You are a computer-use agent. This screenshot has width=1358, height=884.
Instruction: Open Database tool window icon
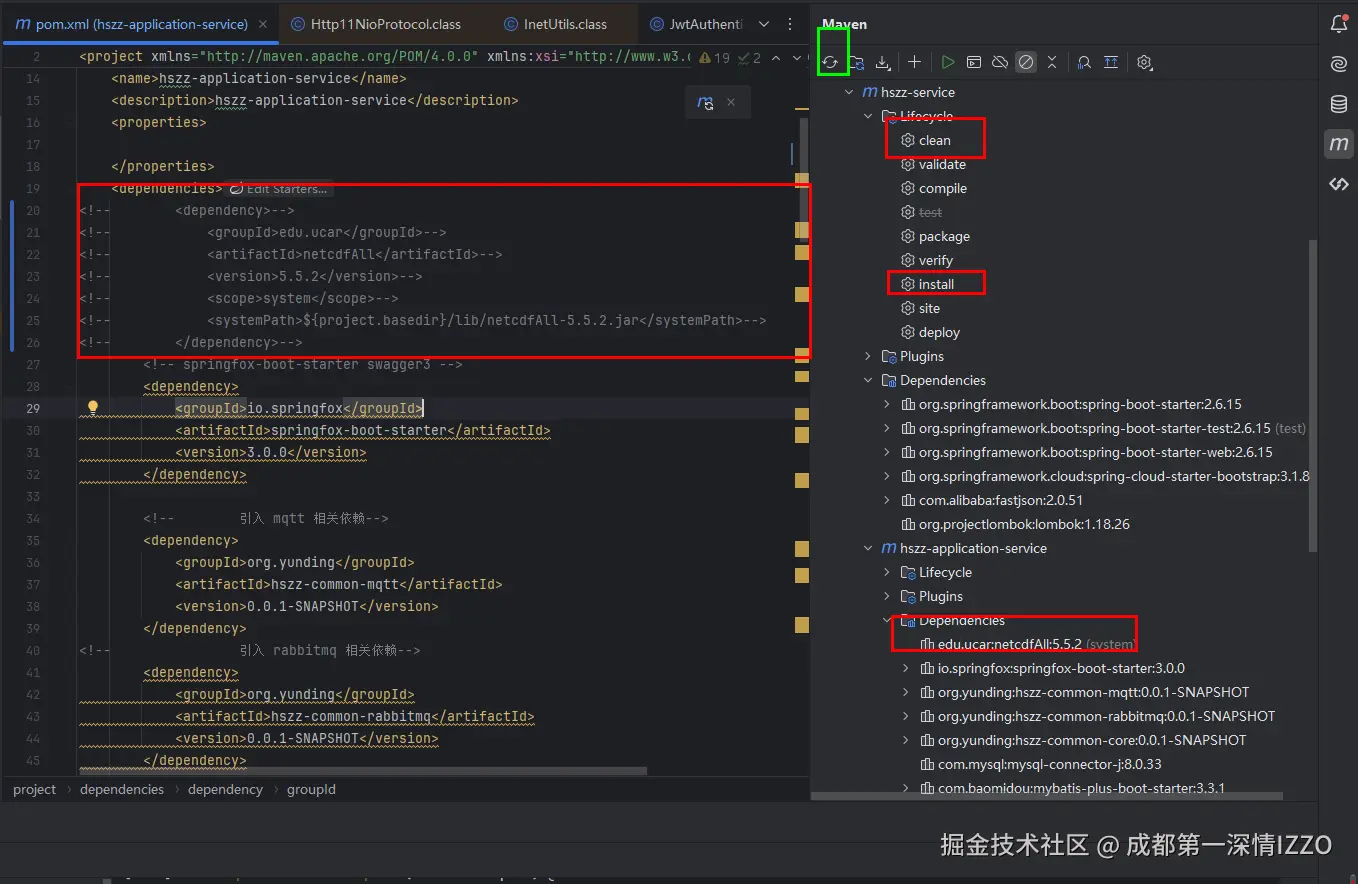1338,104
